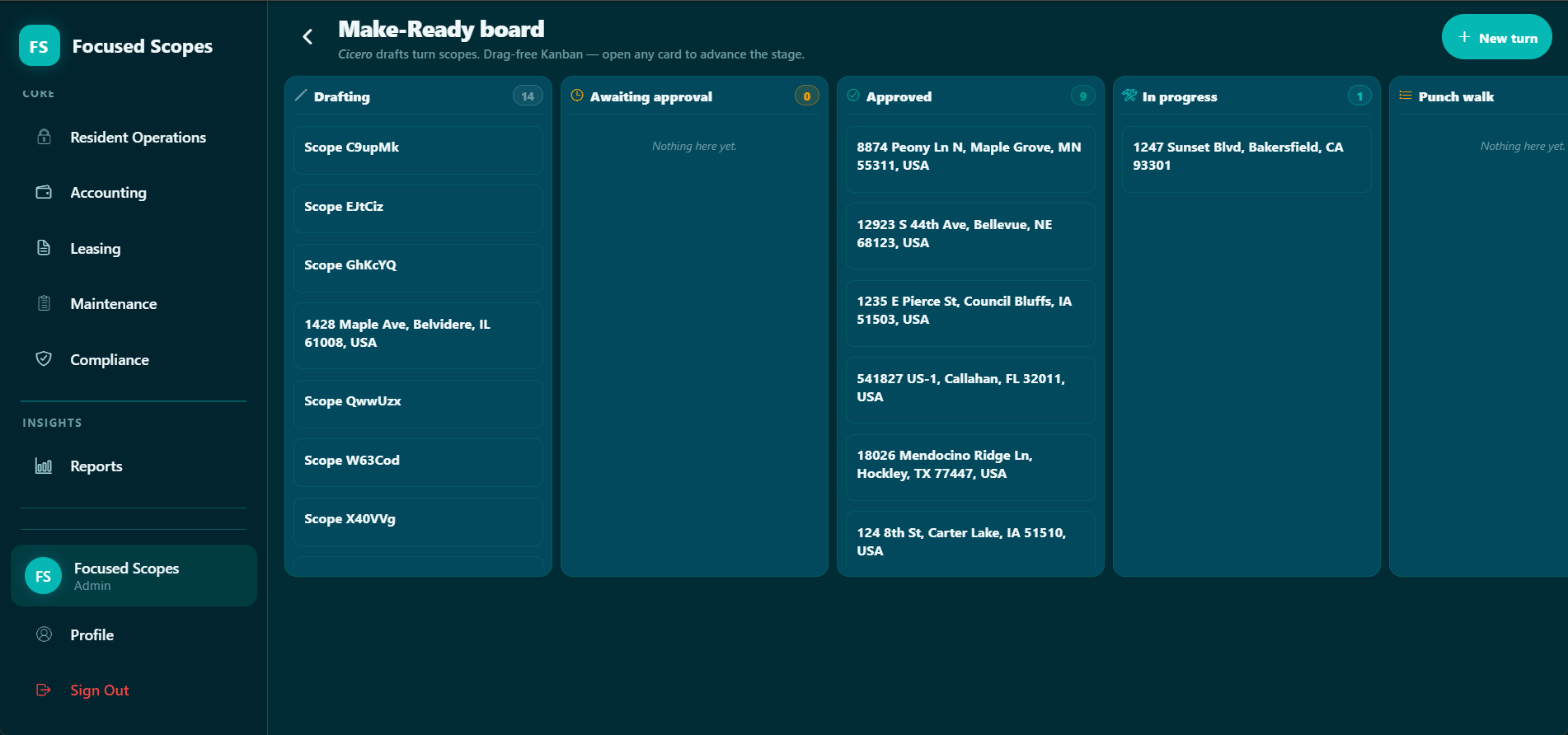Open the 18026 Mendocino Ridge Ln card
1568x735 pixels.
click(970, 467)
